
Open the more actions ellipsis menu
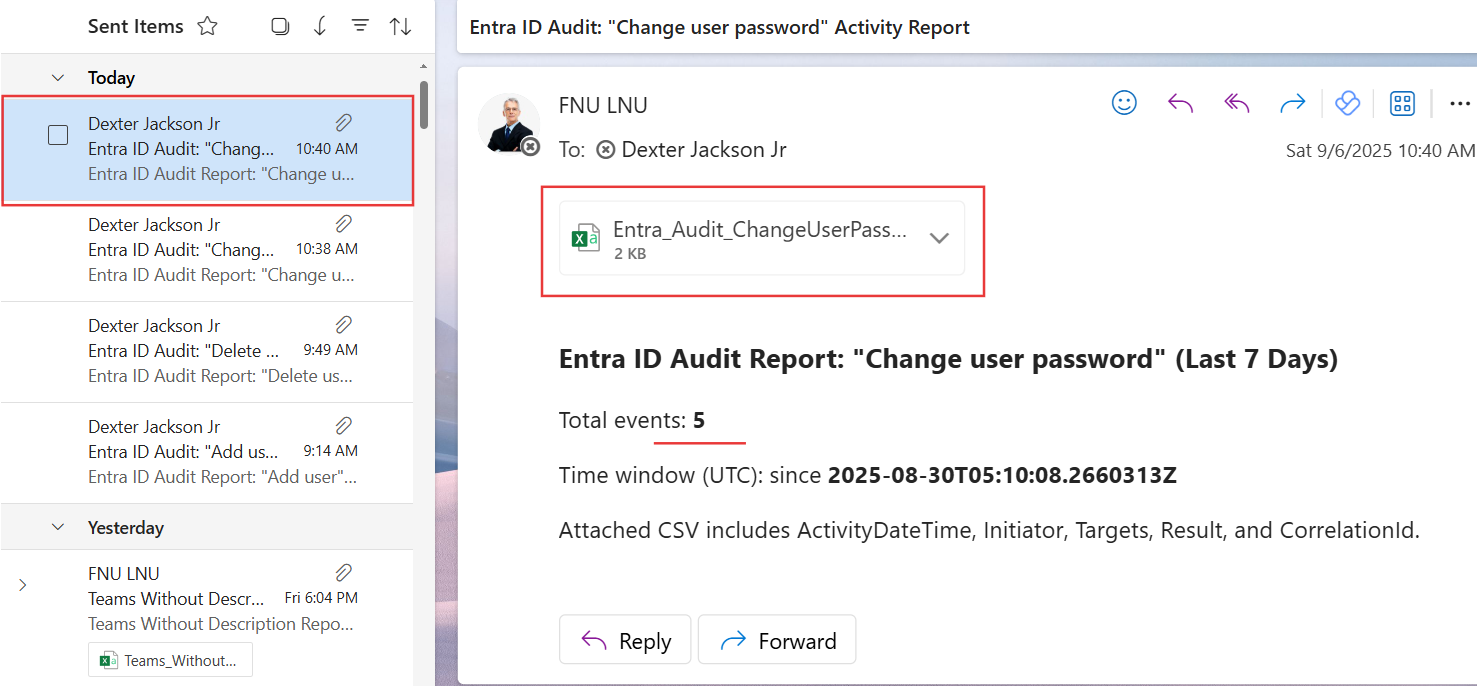[1459, 103]
